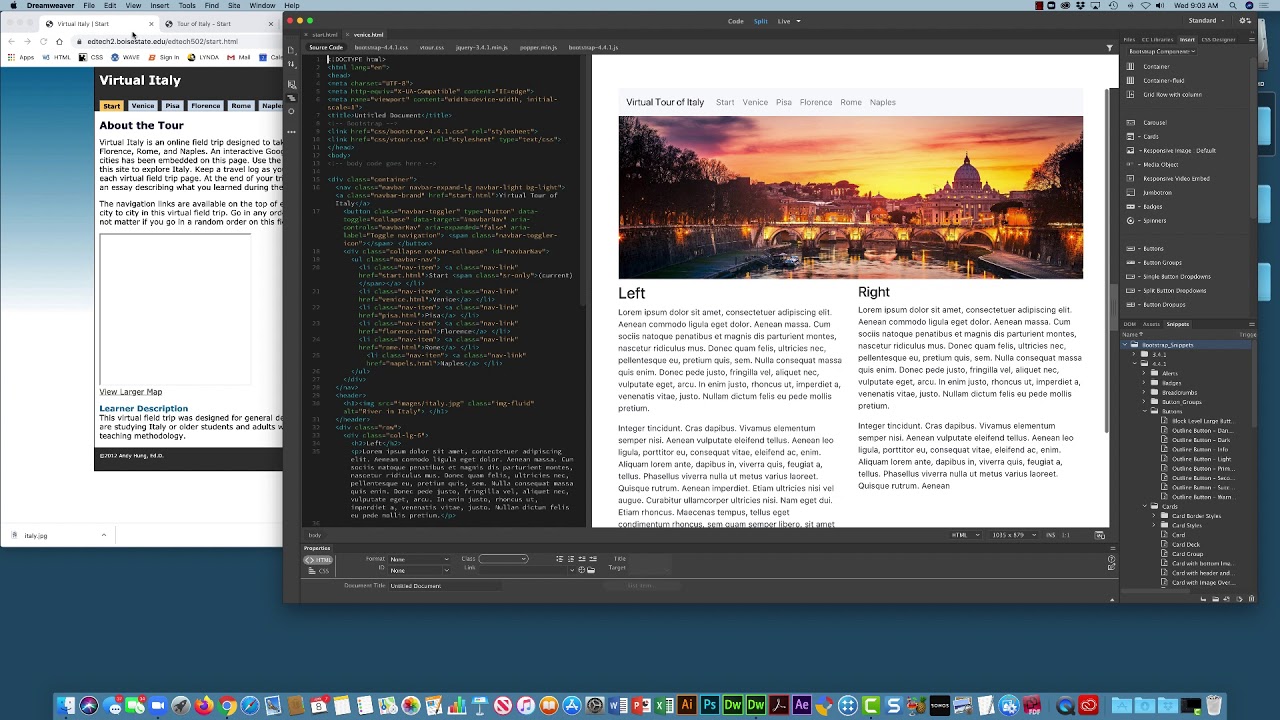Screen dimensions: 1280x720
Task: Click the Inspect tool in left toolbar
Action: point(292,111)
